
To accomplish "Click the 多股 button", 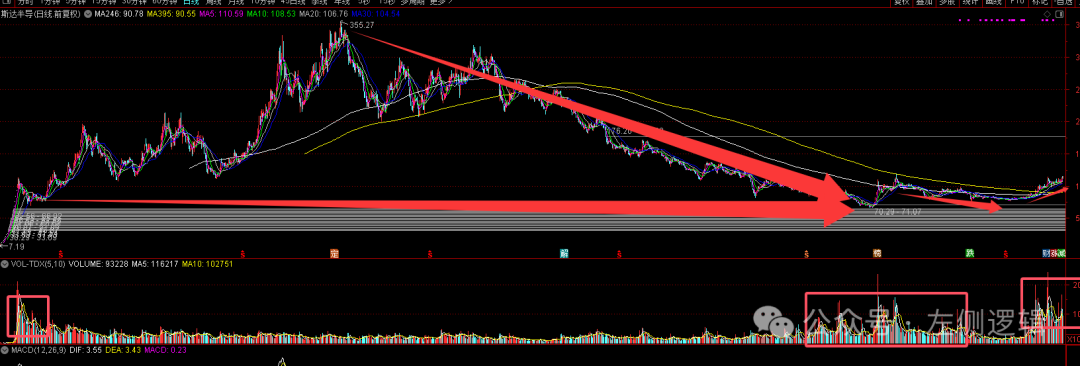I will (x=947, y=3).
